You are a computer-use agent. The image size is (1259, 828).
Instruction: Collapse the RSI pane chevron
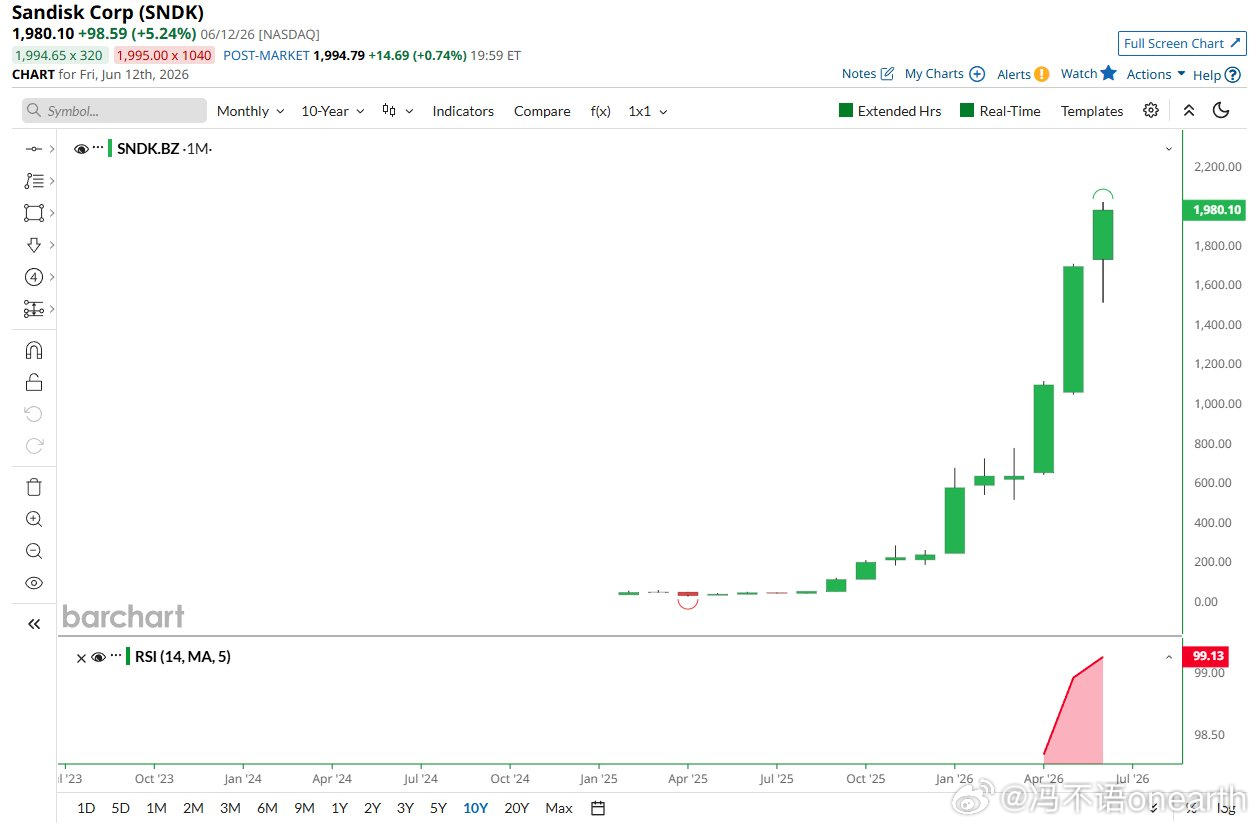[1169, 657]
